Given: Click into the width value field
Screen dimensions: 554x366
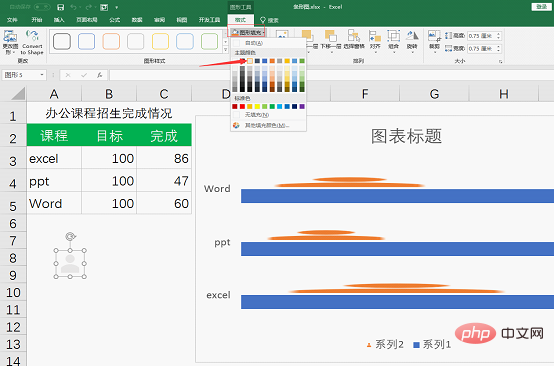Looking at the screenshot, I should click(x=482, y=48).
